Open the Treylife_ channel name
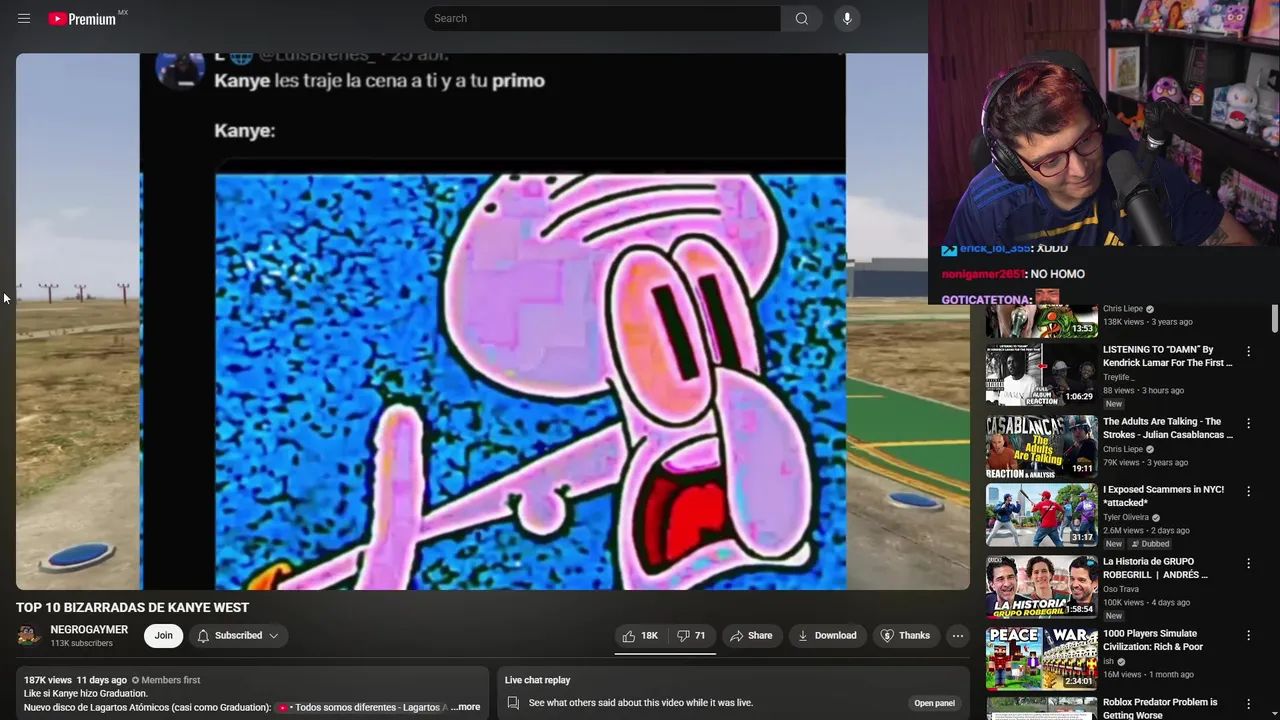Image resolution: width=1280 pixels, height=720 pixels. [1118, 377]
